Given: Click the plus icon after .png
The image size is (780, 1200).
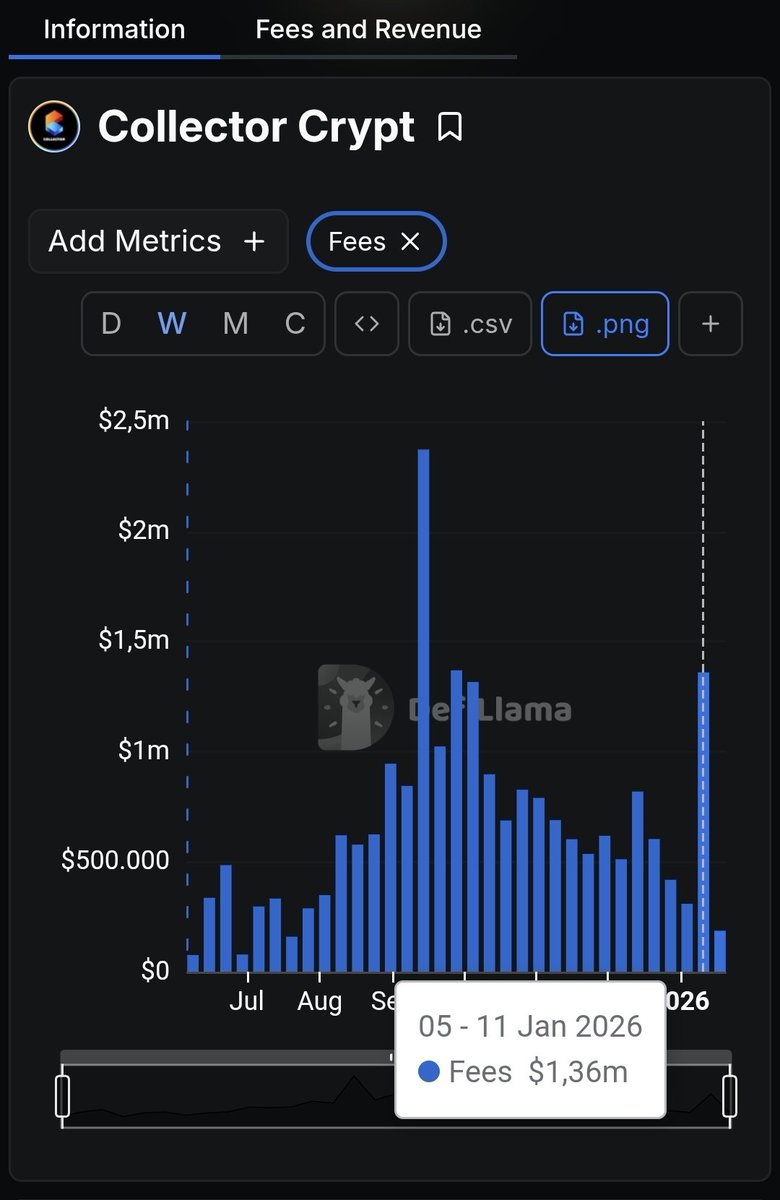Looking at the screenshot, I should pos(710,324).
